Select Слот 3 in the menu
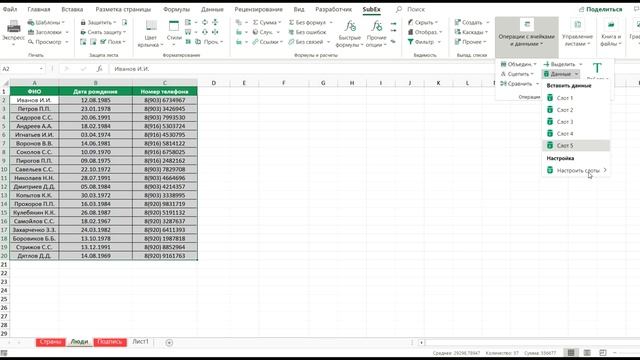Viewport: 640px width, 360px height. coord(576,122)
